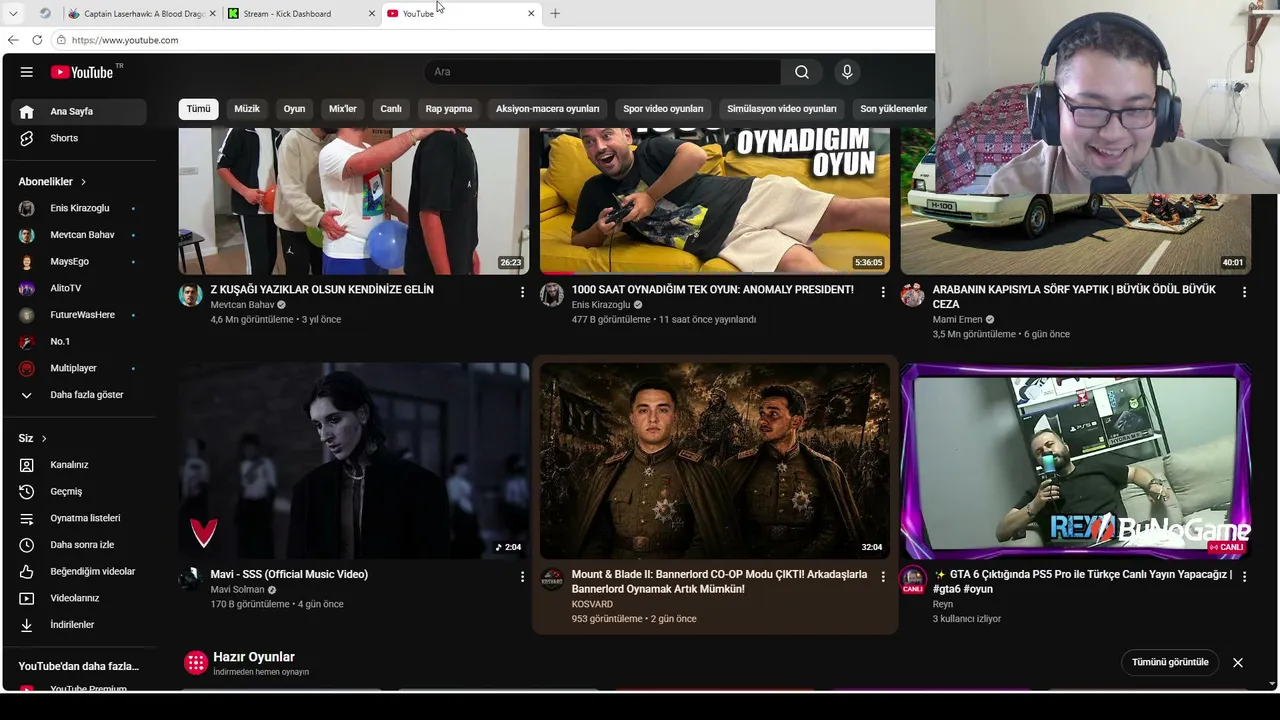Play the Mavi - SSS music video thumbnail
This screenshot has height=720, width=1280.
[354, 460]
